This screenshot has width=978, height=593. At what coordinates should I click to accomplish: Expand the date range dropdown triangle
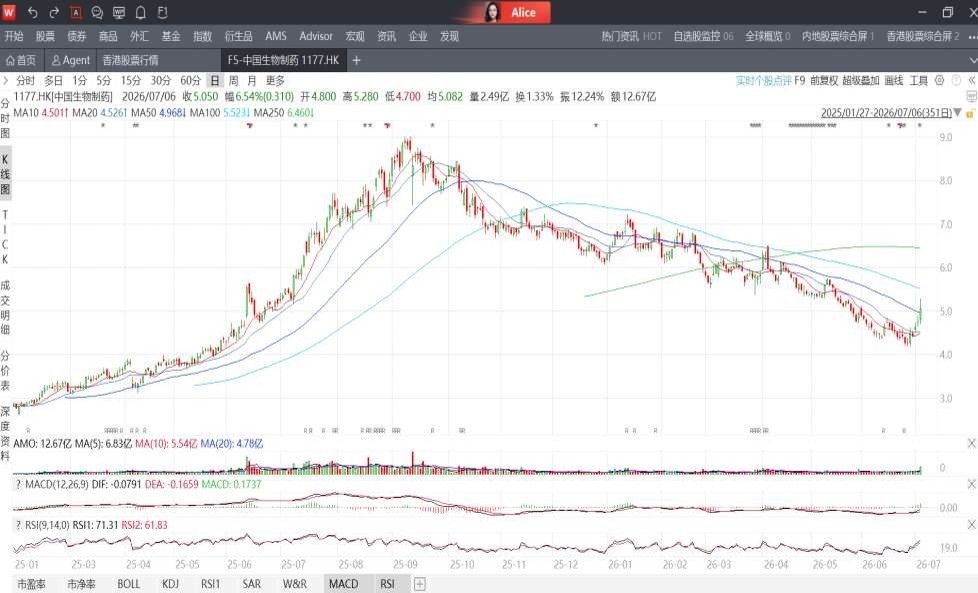957,113
